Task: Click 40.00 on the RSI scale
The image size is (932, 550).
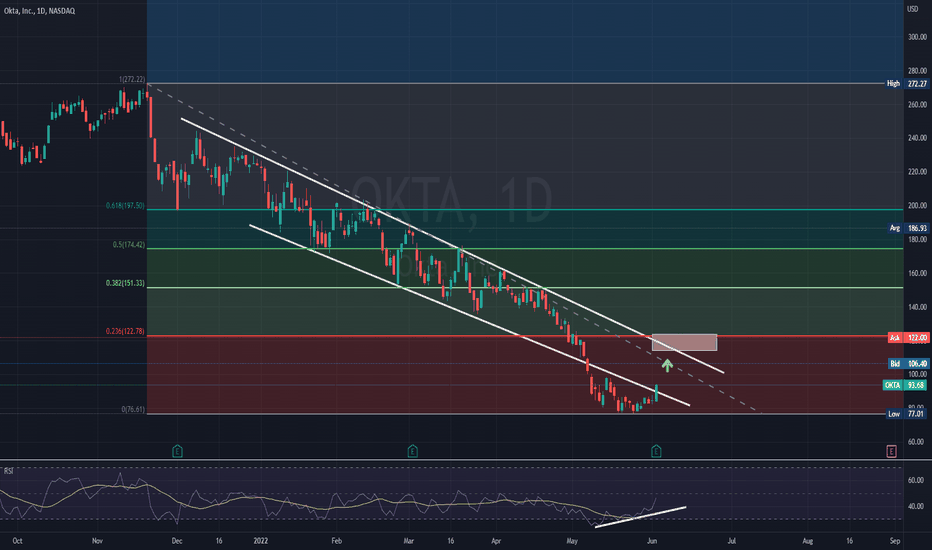Action: (x=916, y=507)
